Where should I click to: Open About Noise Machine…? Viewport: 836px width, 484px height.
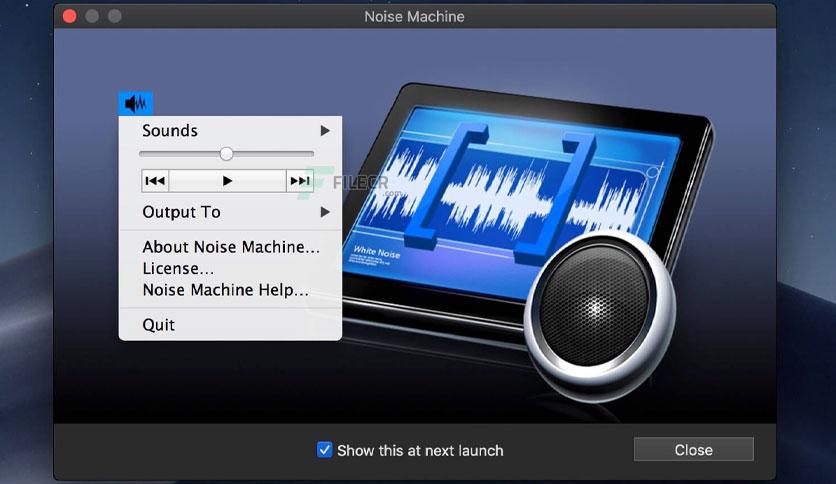(x=230, y=247)
